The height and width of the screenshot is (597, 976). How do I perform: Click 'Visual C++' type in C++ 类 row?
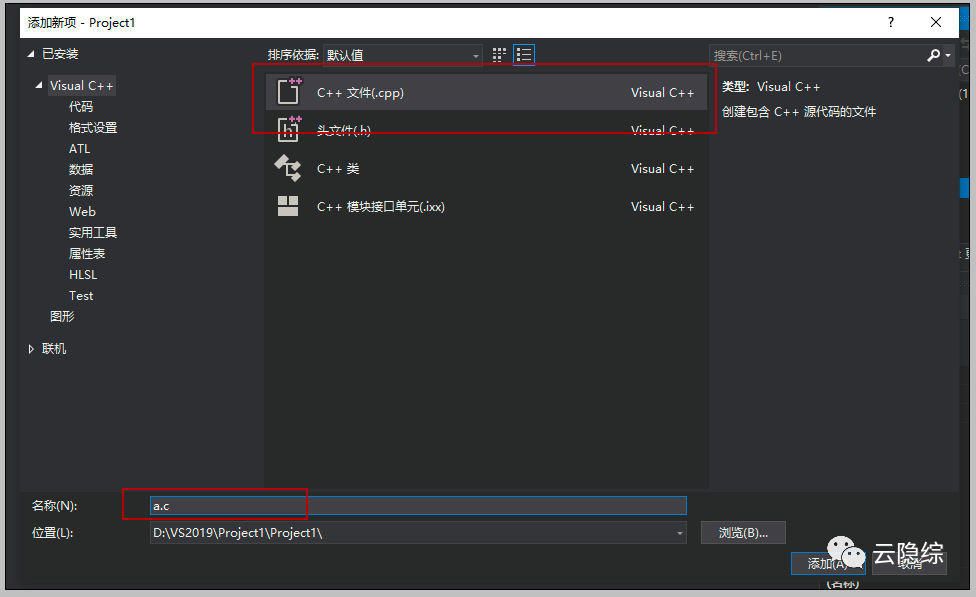[662, 169]
